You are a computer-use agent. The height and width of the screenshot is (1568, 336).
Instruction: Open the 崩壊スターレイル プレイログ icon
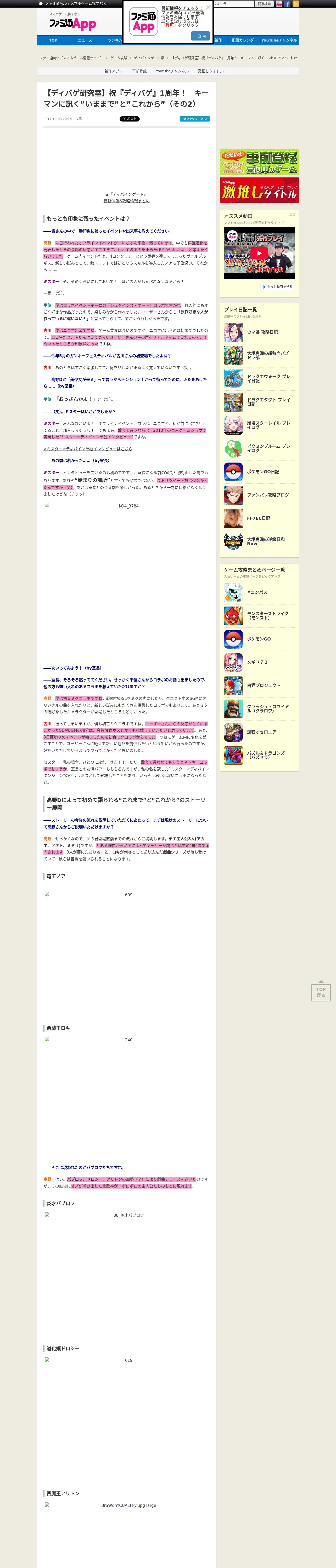[233, 425]
